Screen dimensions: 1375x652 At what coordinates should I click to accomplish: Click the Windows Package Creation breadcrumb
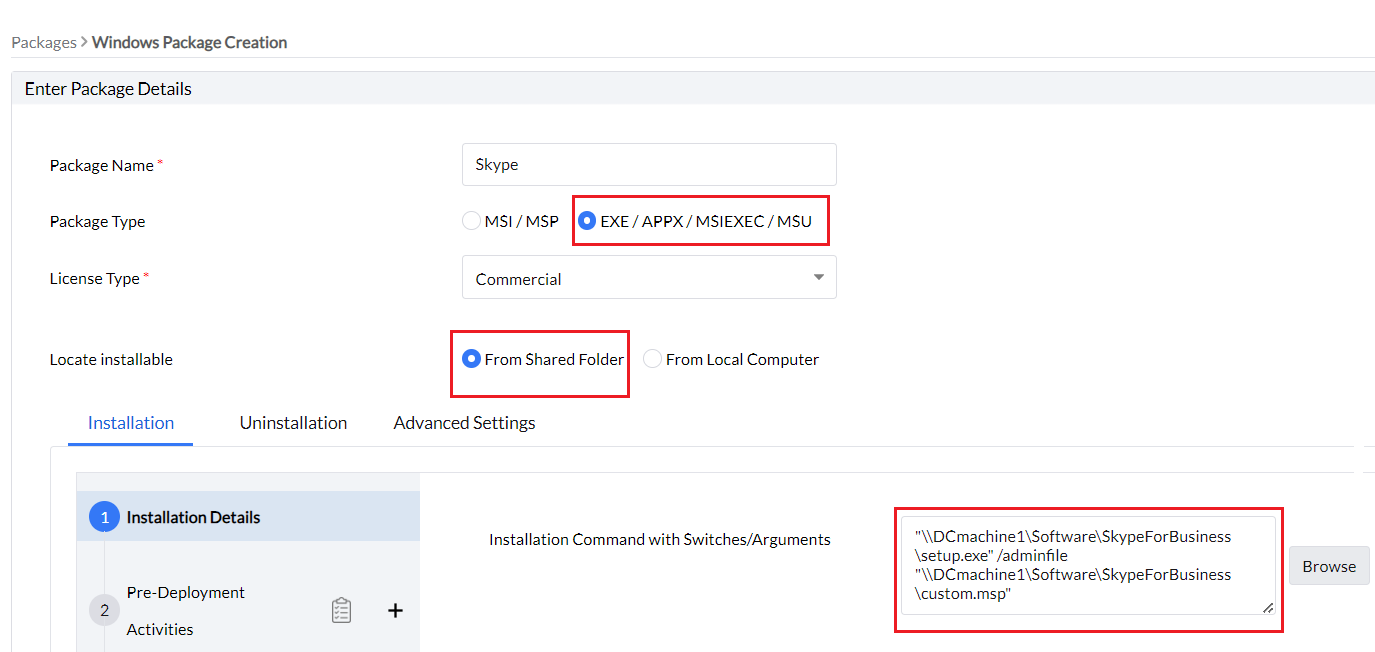189,42
